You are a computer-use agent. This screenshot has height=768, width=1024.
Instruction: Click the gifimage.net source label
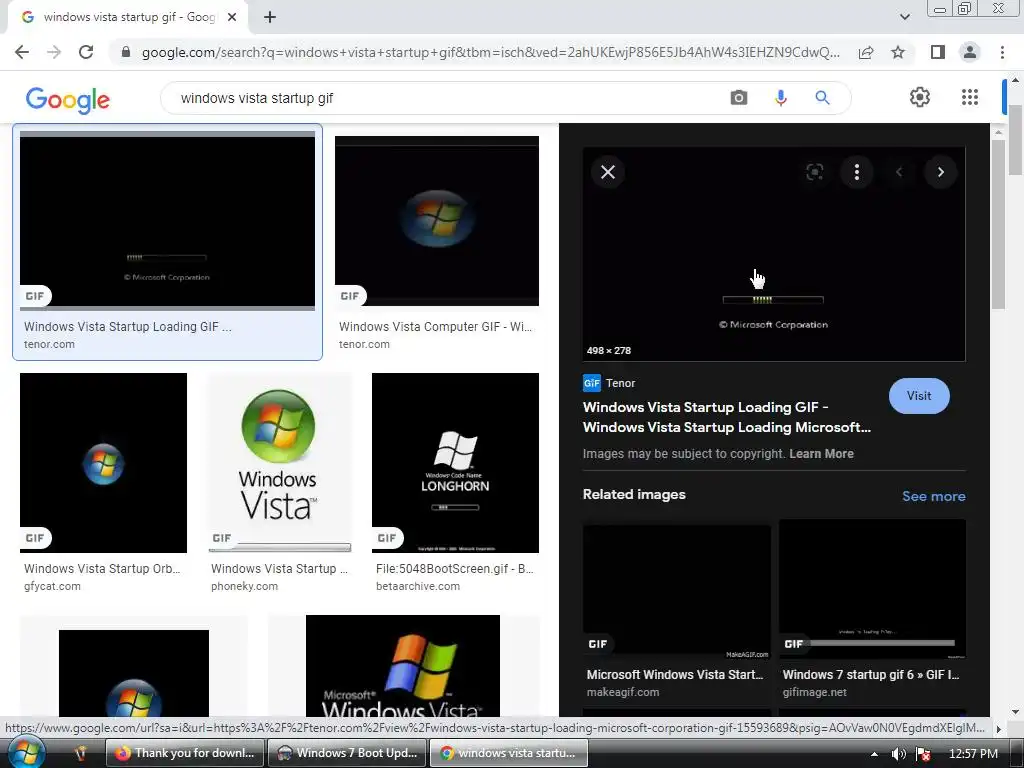coord(814,692)
